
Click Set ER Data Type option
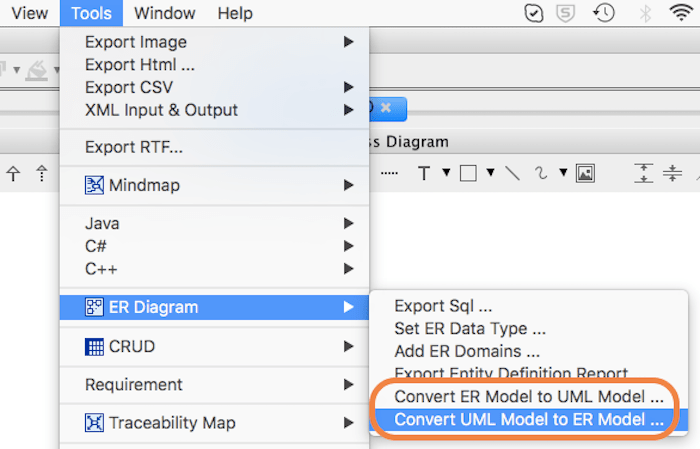pos(469,329)
